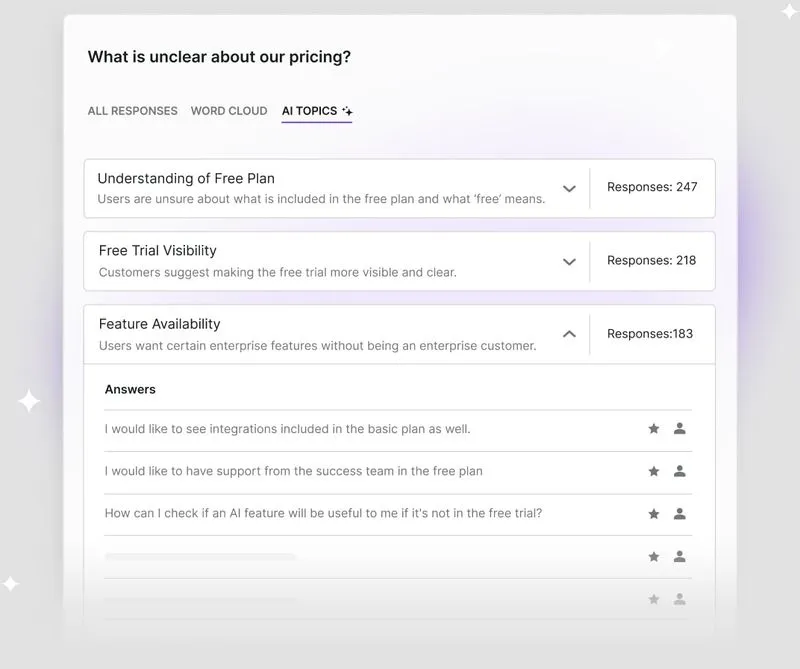
Task: Click the star icon on the fourth answer row
Action: tap(653, 556)
